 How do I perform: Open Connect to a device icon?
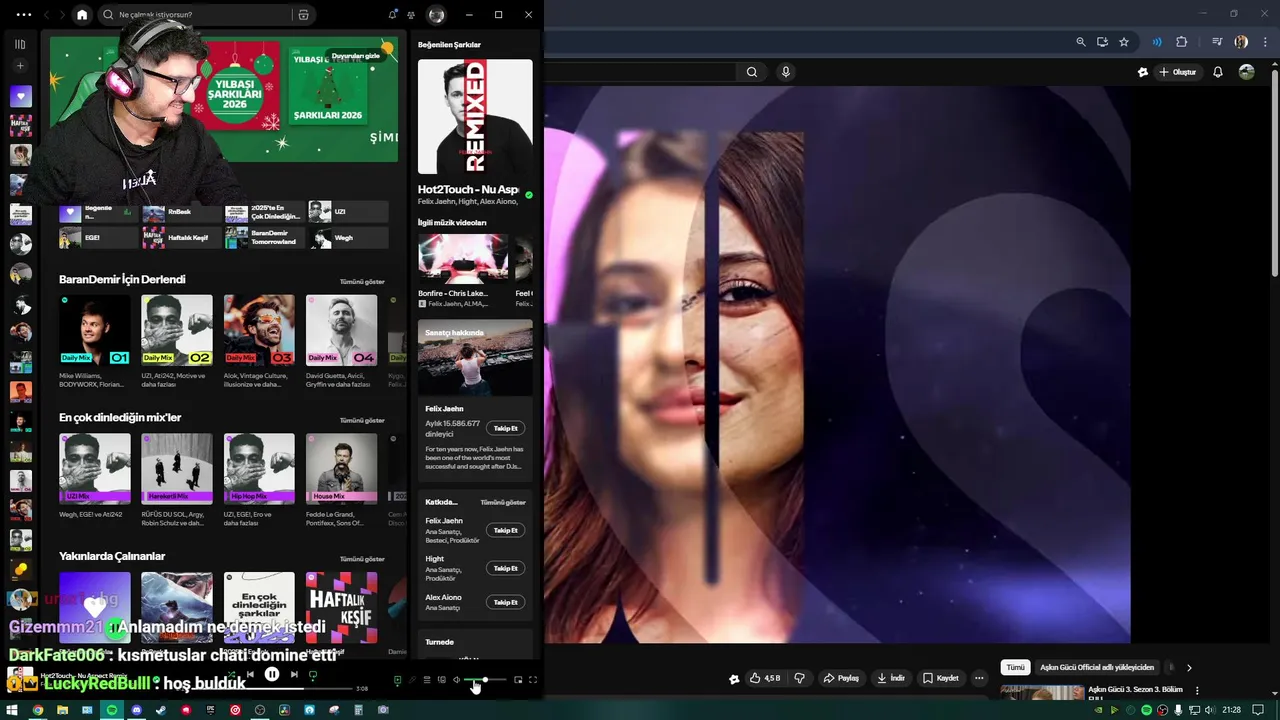(441, 680)
